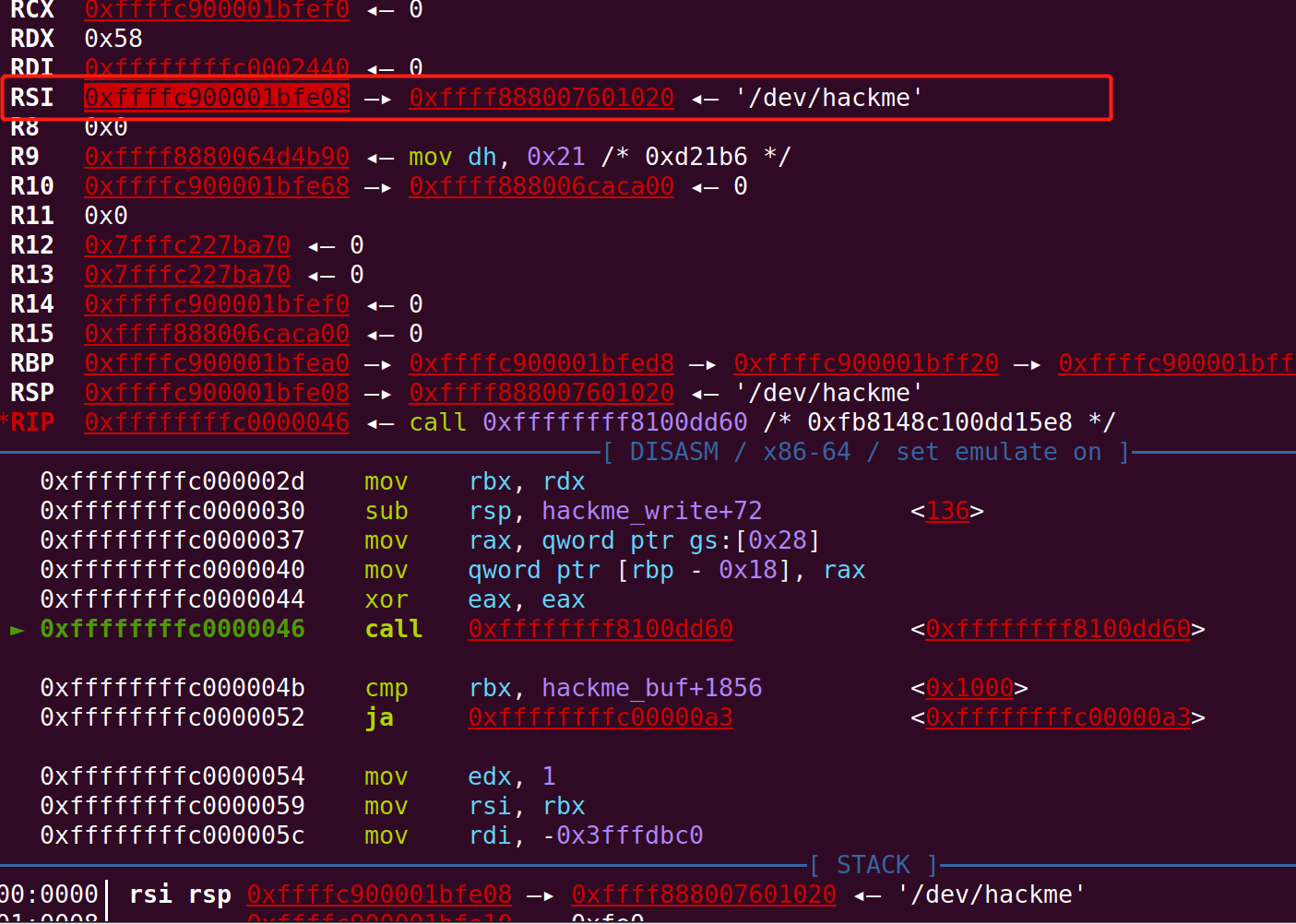Select the '/dev/hackme' string in RSI row
Image resolution: width=1296 pixels, height=924 pixels.
pos(829,98)
